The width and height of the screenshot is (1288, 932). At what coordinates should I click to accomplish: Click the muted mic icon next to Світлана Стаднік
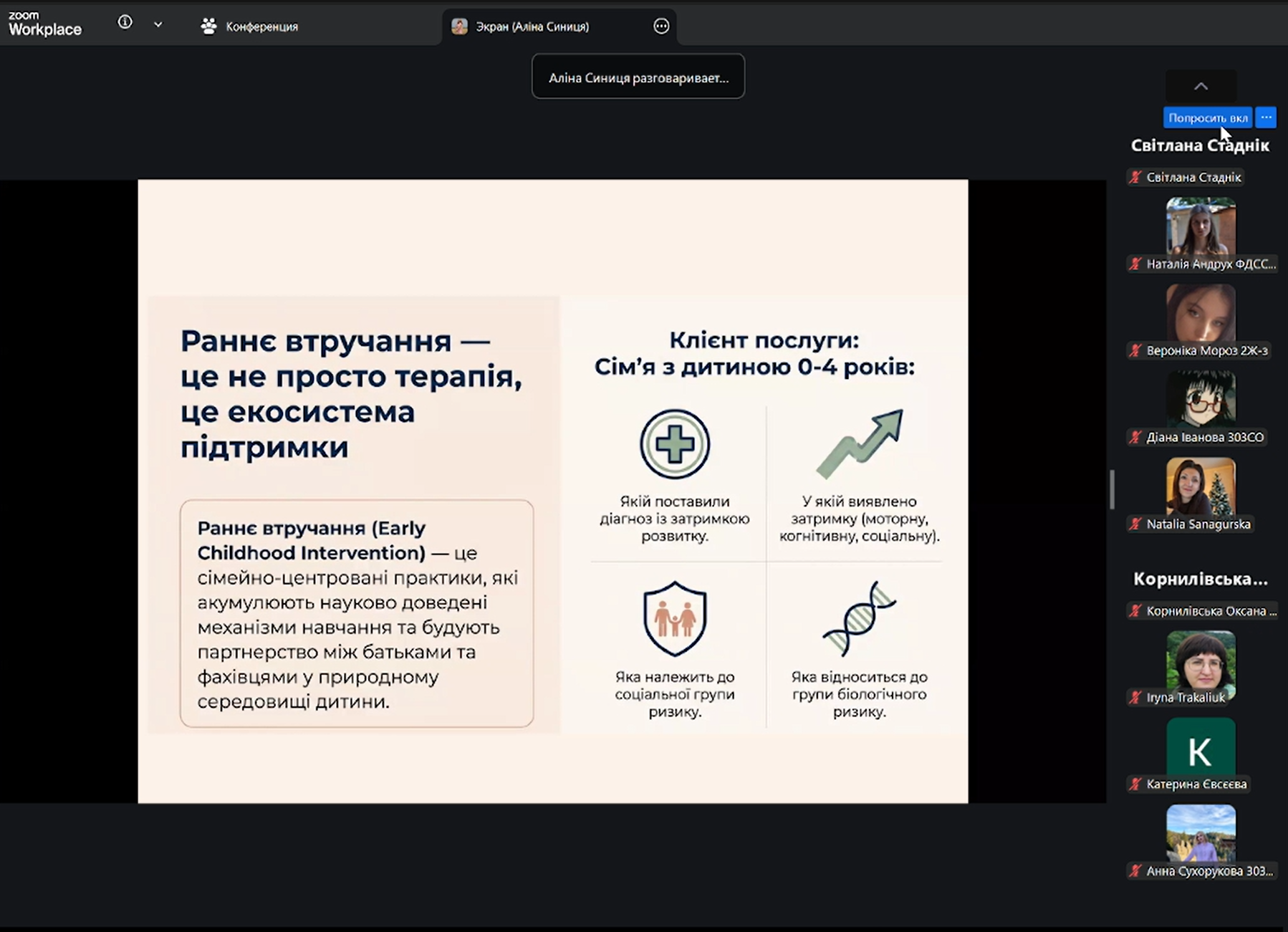pos(1135,178)
